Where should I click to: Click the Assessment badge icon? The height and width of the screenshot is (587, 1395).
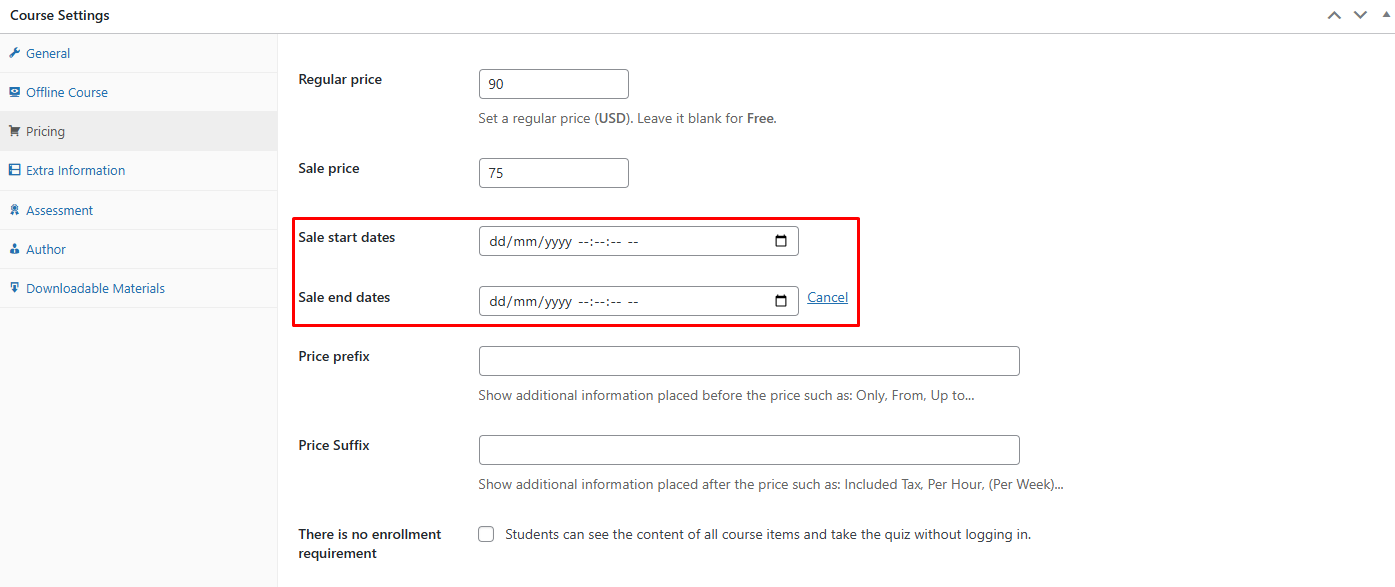[x=14, y=210]
